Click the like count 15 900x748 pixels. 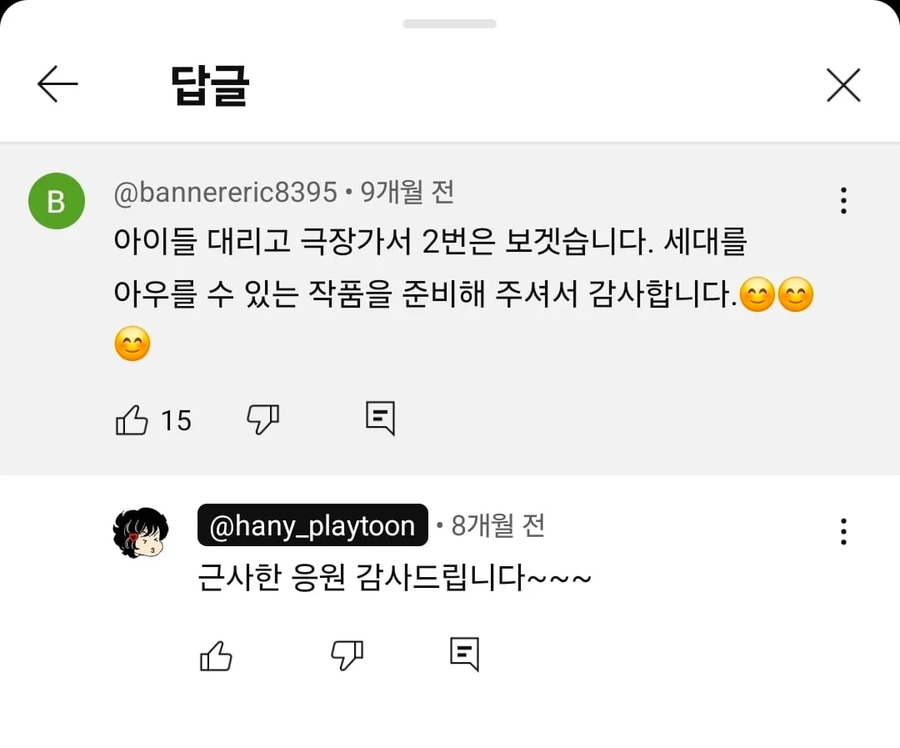pos(176,421)
